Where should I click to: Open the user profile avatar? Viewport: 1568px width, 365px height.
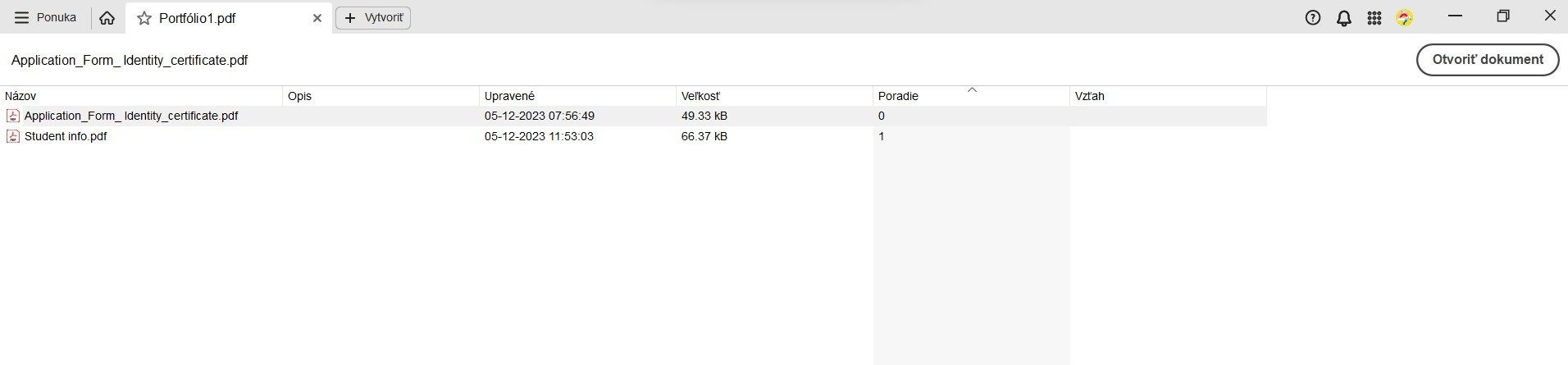(1405, 18)
